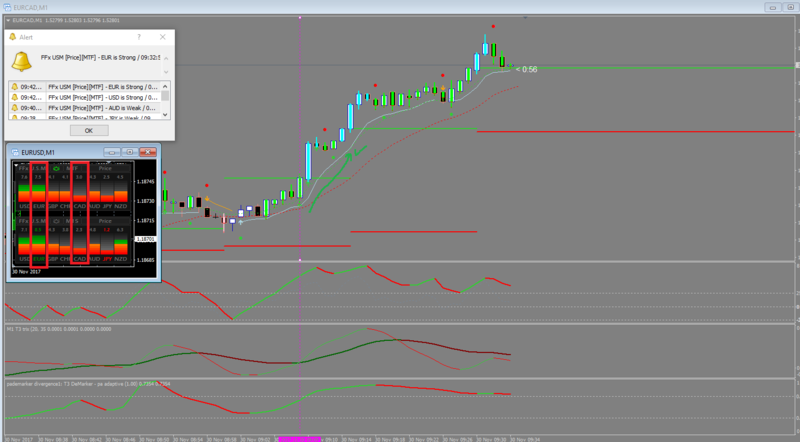Click the M15 timeframe button in the lower panel

pos(72,221)
